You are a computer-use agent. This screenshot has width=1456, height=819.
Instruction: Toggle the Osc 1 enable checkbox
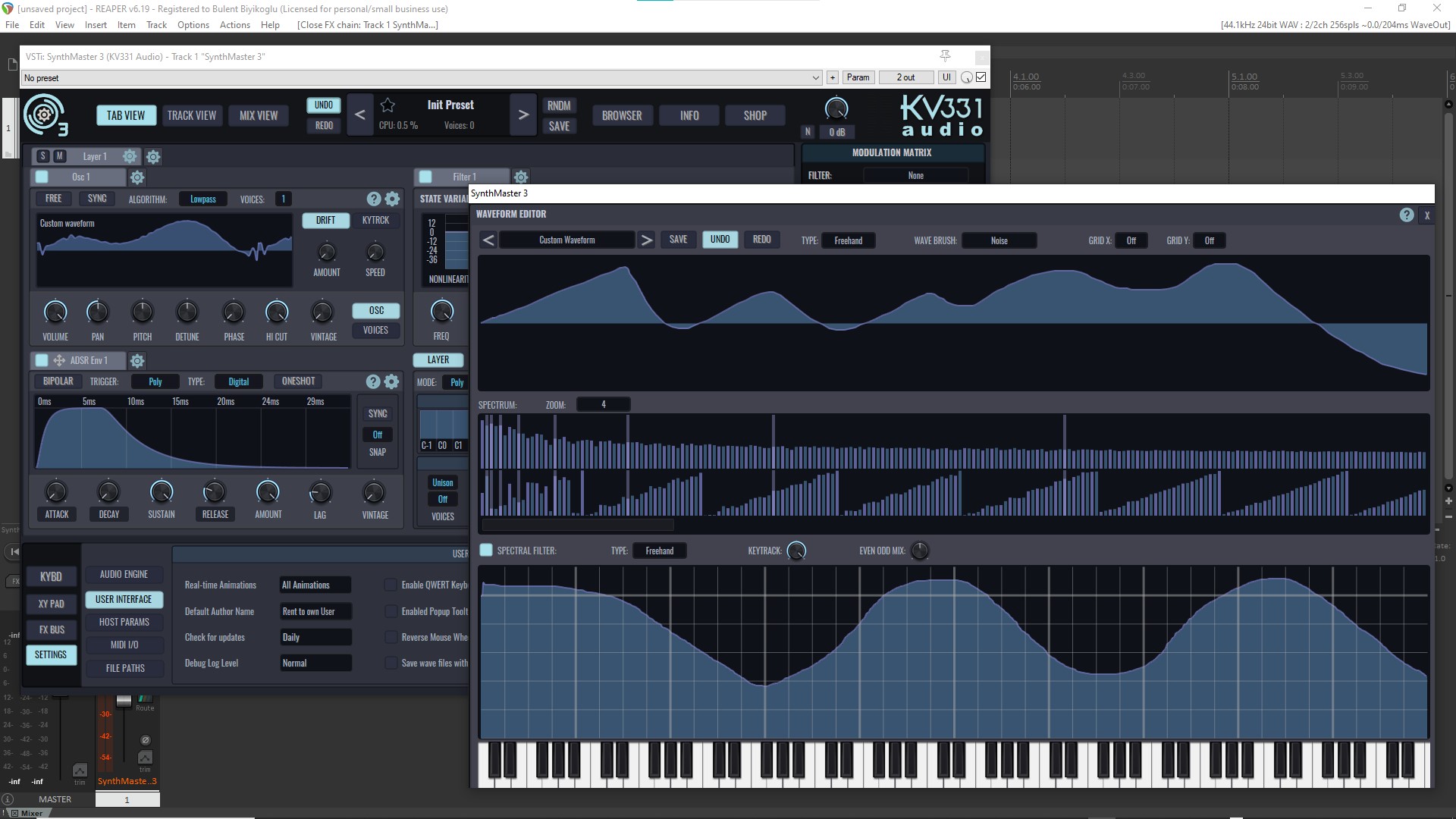point(42,177)
